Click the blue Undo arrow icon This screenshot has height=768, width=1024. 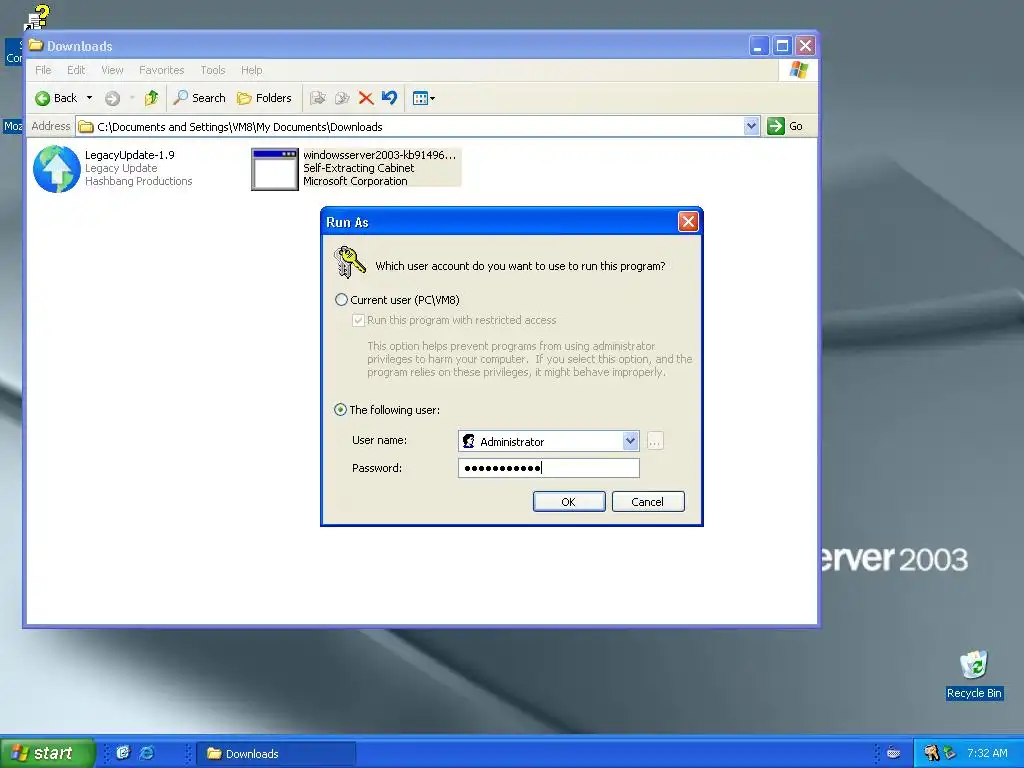click(x=389, y=98)
